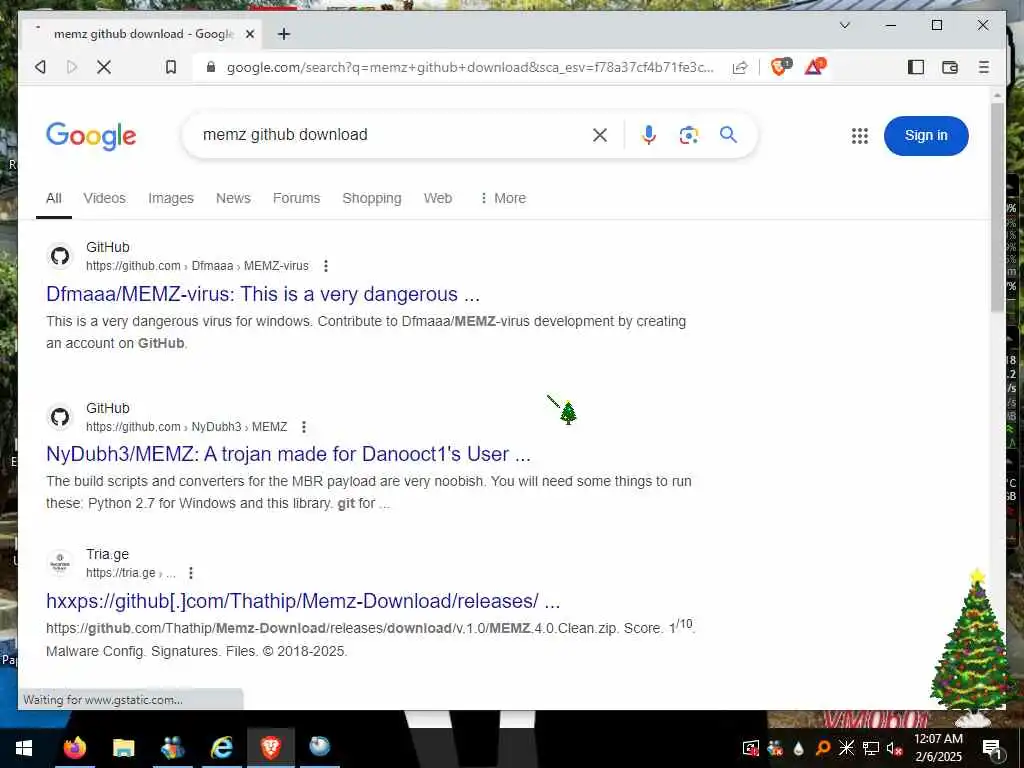Image resolution: width=1024 pixels, height=768 pixels.
Task: Search by voice microphone icon
Action: click(648, 135)
